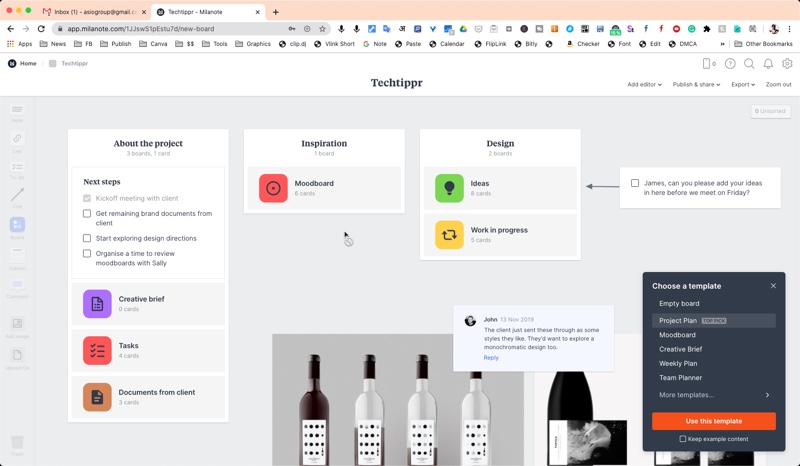Screen dimensions: 800x466
Task: Go to Home breadcrumb
Action: (x=28, y=63)
